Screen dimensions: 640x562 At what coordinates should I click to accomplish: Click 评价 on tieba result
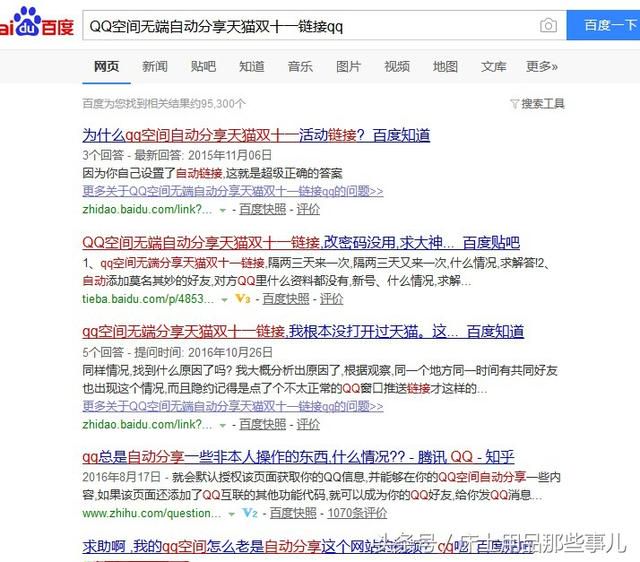[331, 299]
